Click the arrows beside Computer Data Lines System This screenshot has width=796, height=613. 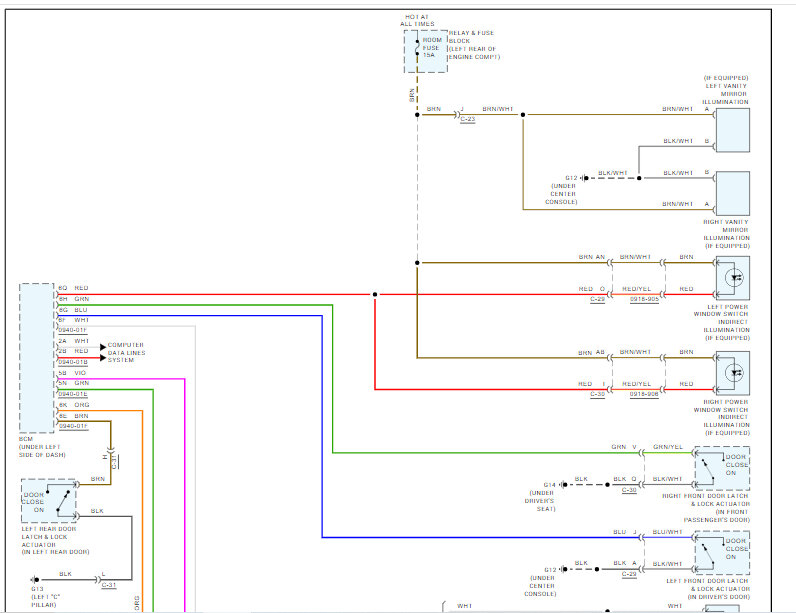(100, 346)
